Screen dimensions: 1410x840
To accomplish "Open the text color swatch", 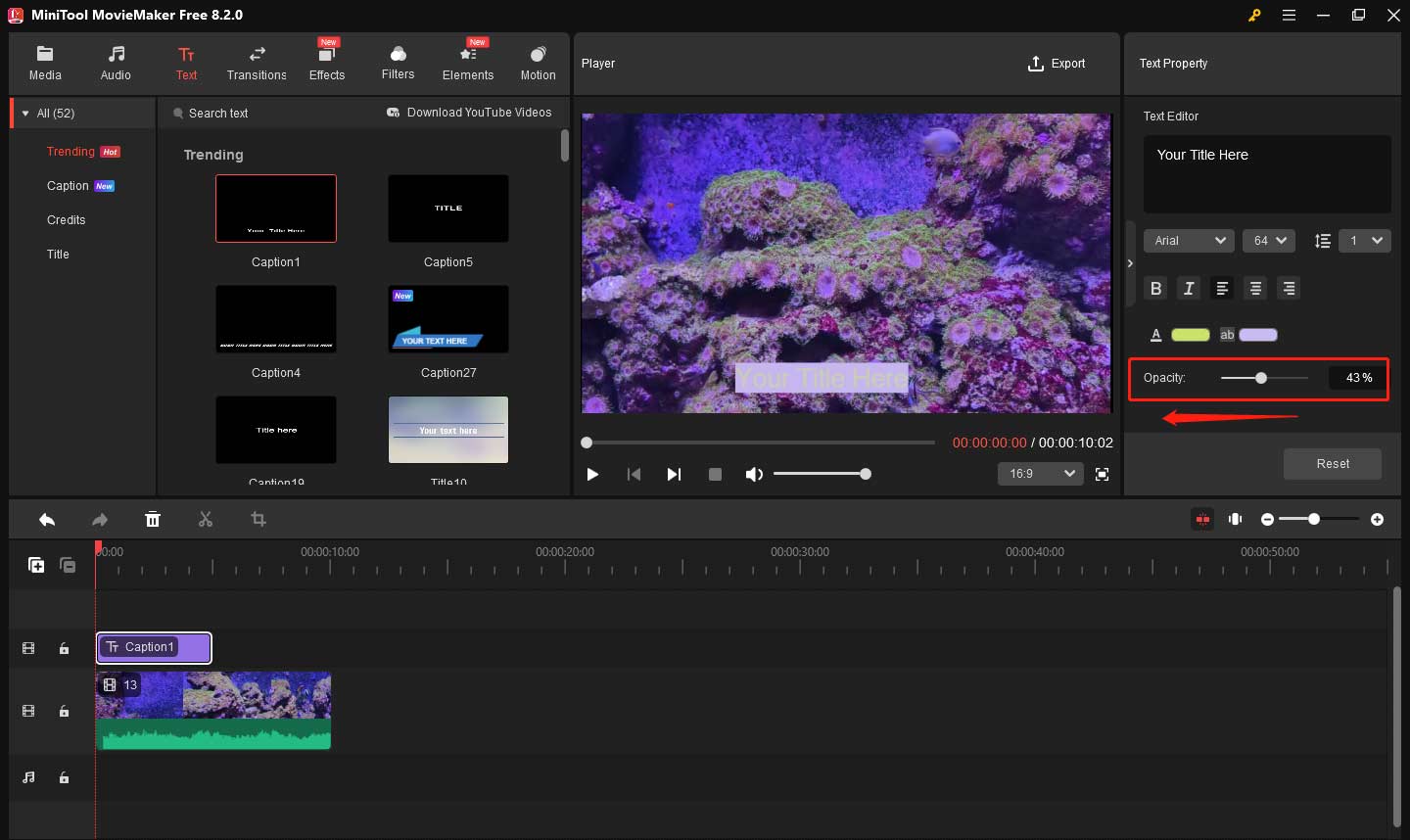I will point(1191,335).
